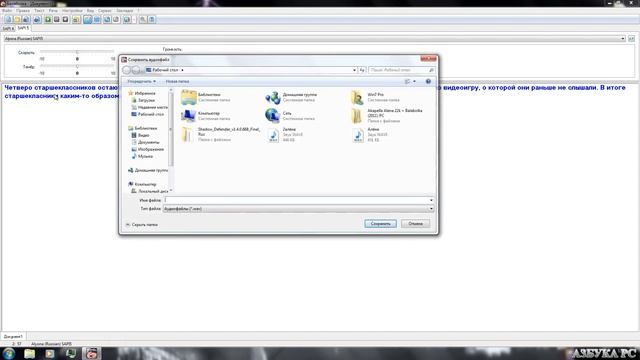Select Локальный диск in the navigation pane
Screen dimensions: 640x360
click(x=149, y=191)
